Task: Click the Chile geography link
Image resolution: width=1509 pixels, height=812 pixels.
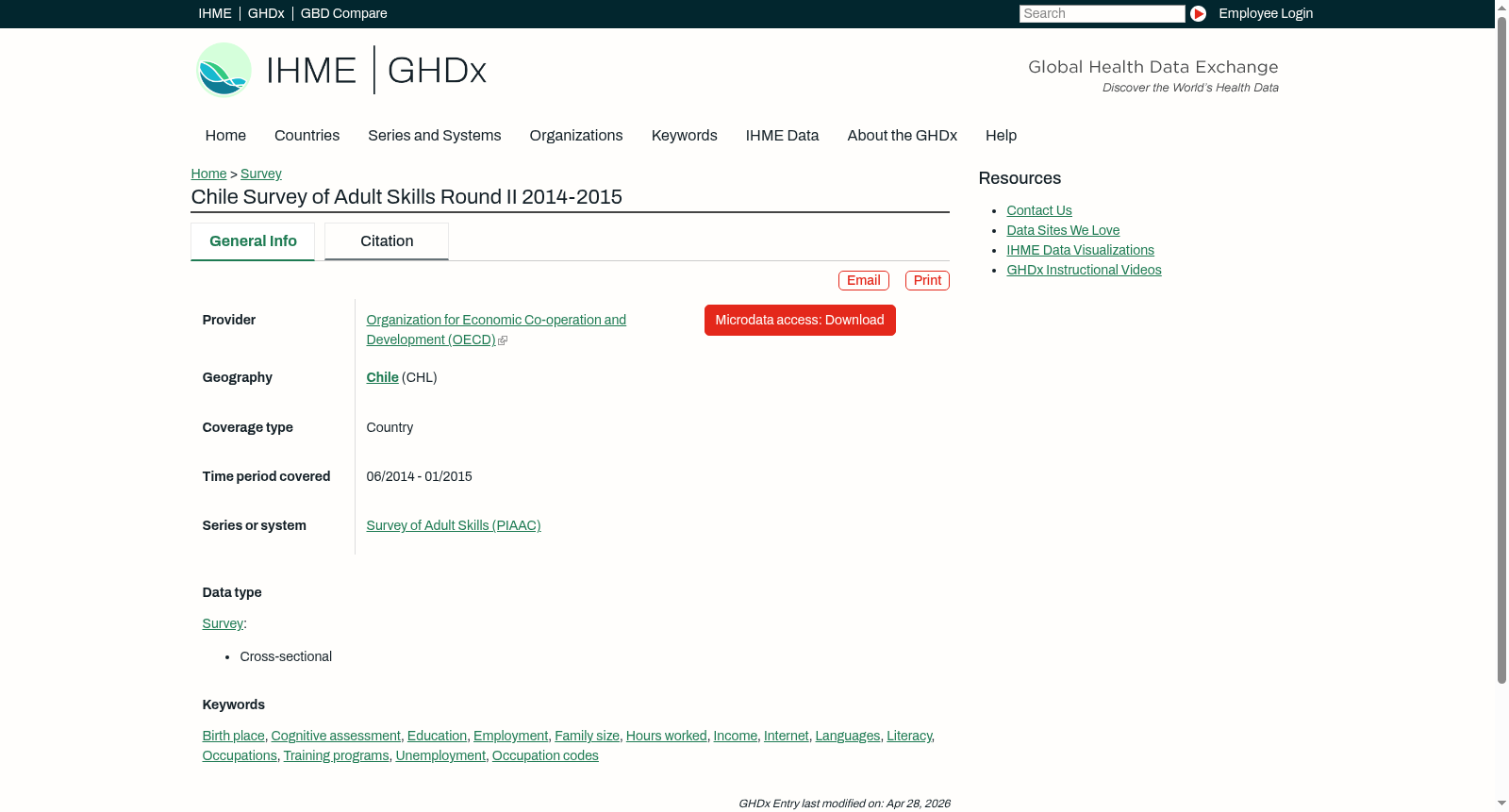Action: [383, 377]
